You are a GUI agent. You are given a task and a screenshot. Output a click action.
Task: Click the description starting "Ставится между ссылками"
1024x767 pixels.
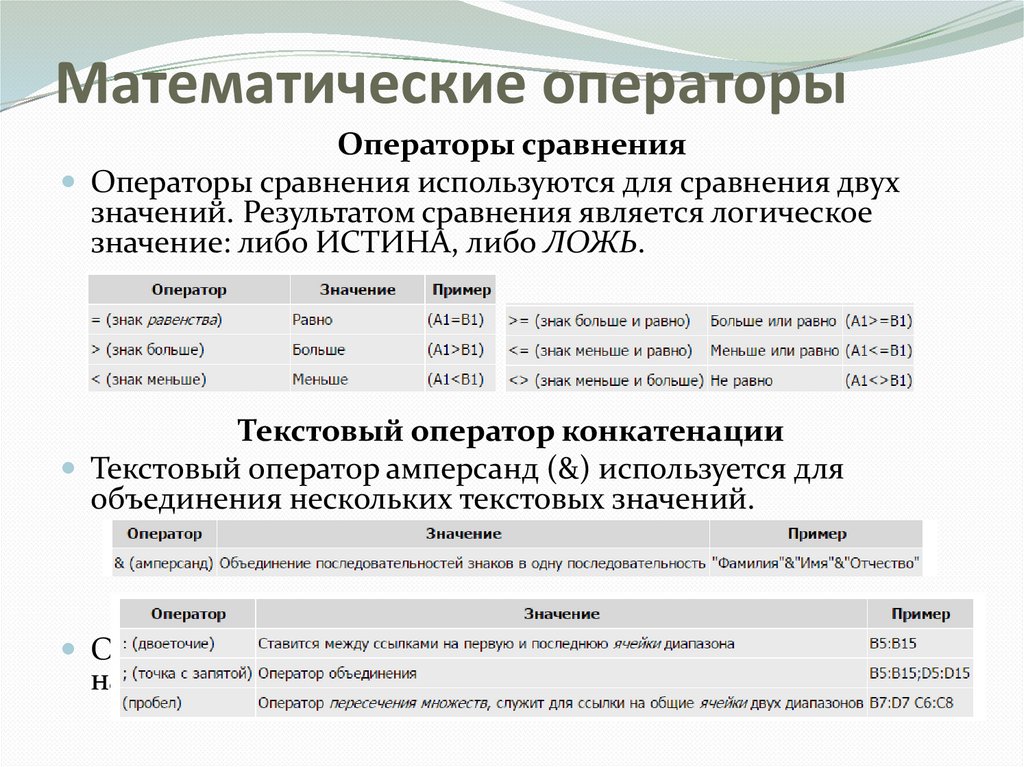click(x=561, y=644)
